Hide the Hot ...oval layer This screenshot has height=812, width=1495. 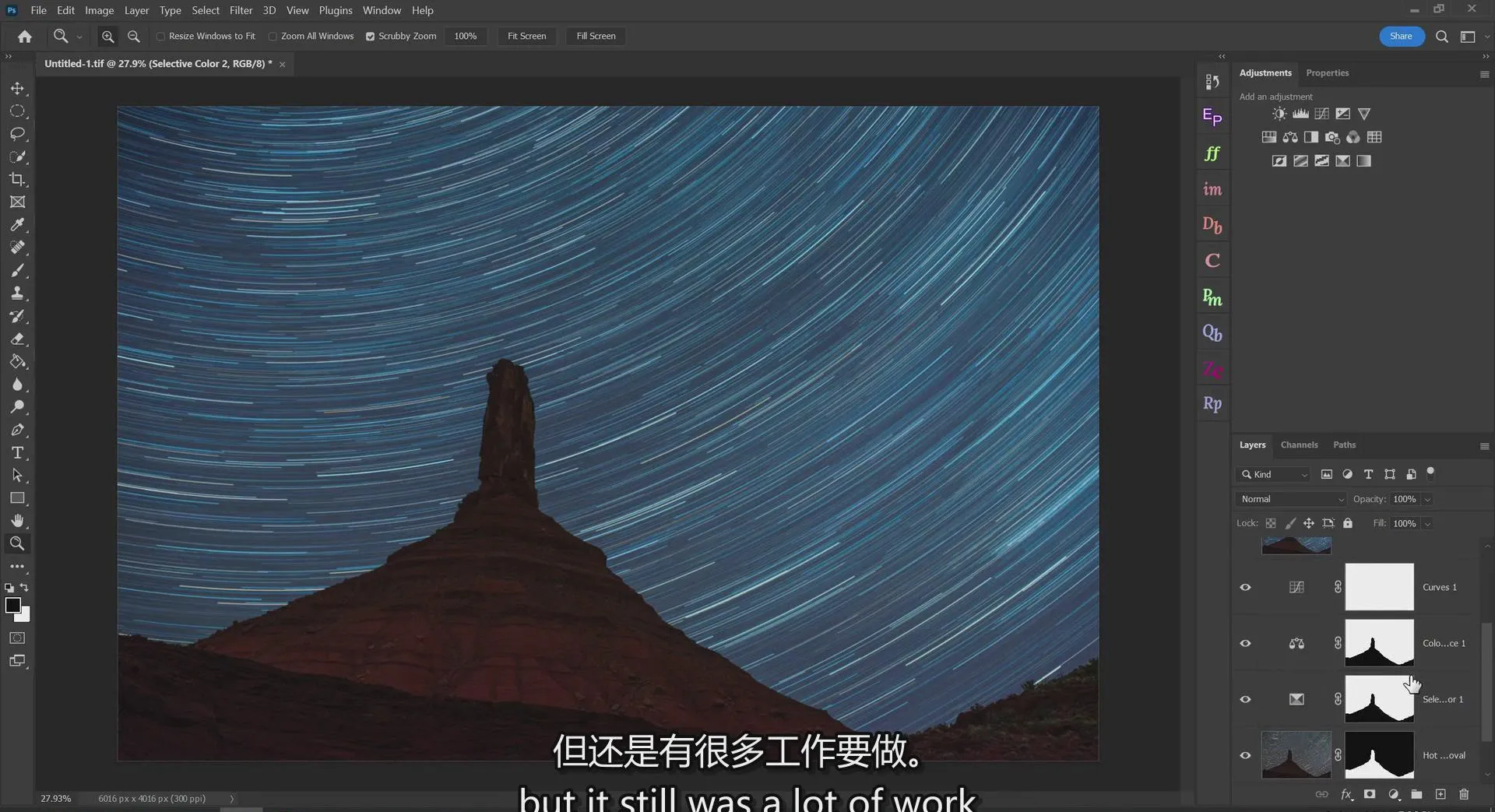[1245, 755]
